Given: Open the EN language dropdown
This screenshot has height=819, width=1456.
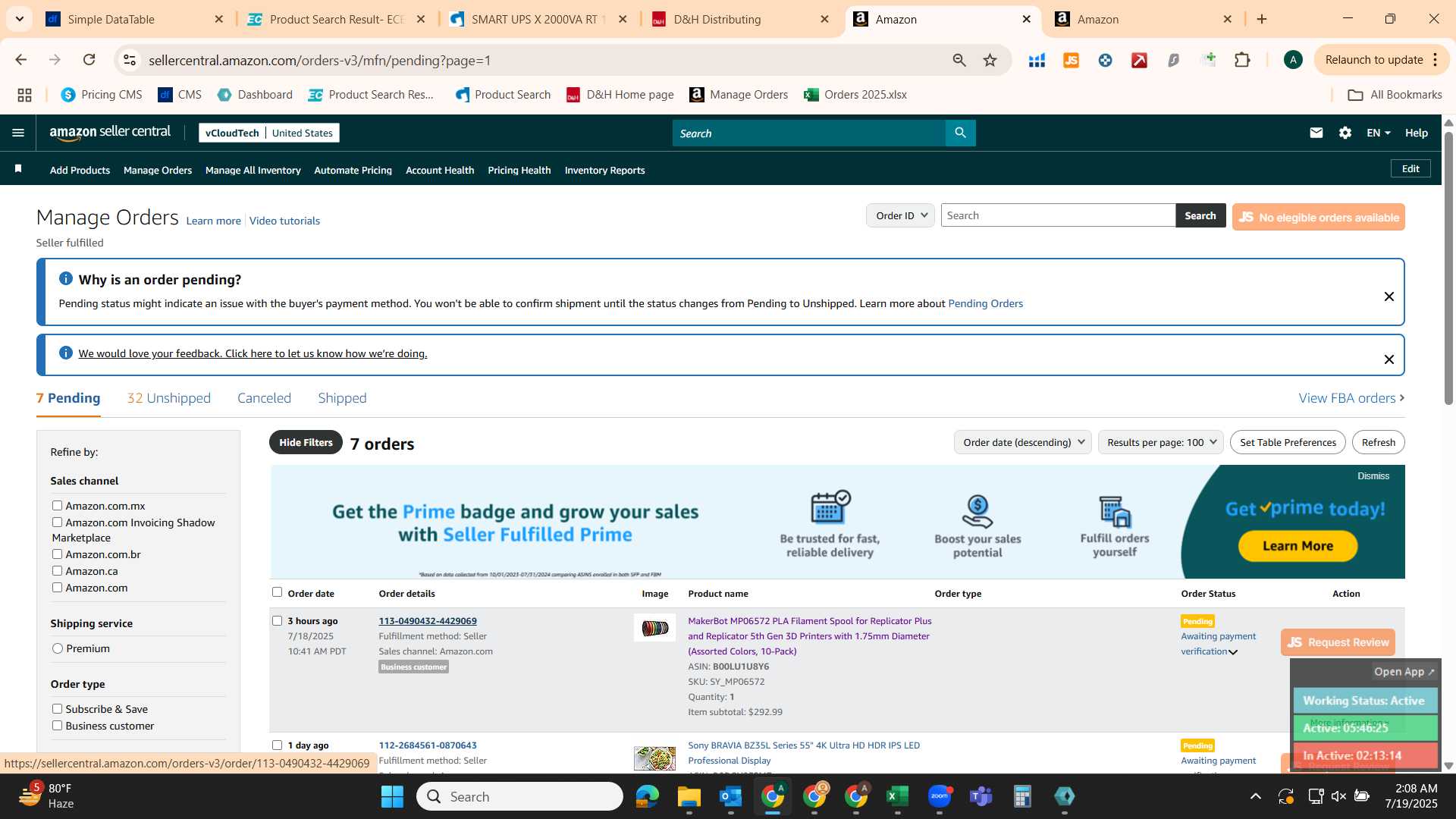Looking at the screenshot, I should pos(1378,133).
